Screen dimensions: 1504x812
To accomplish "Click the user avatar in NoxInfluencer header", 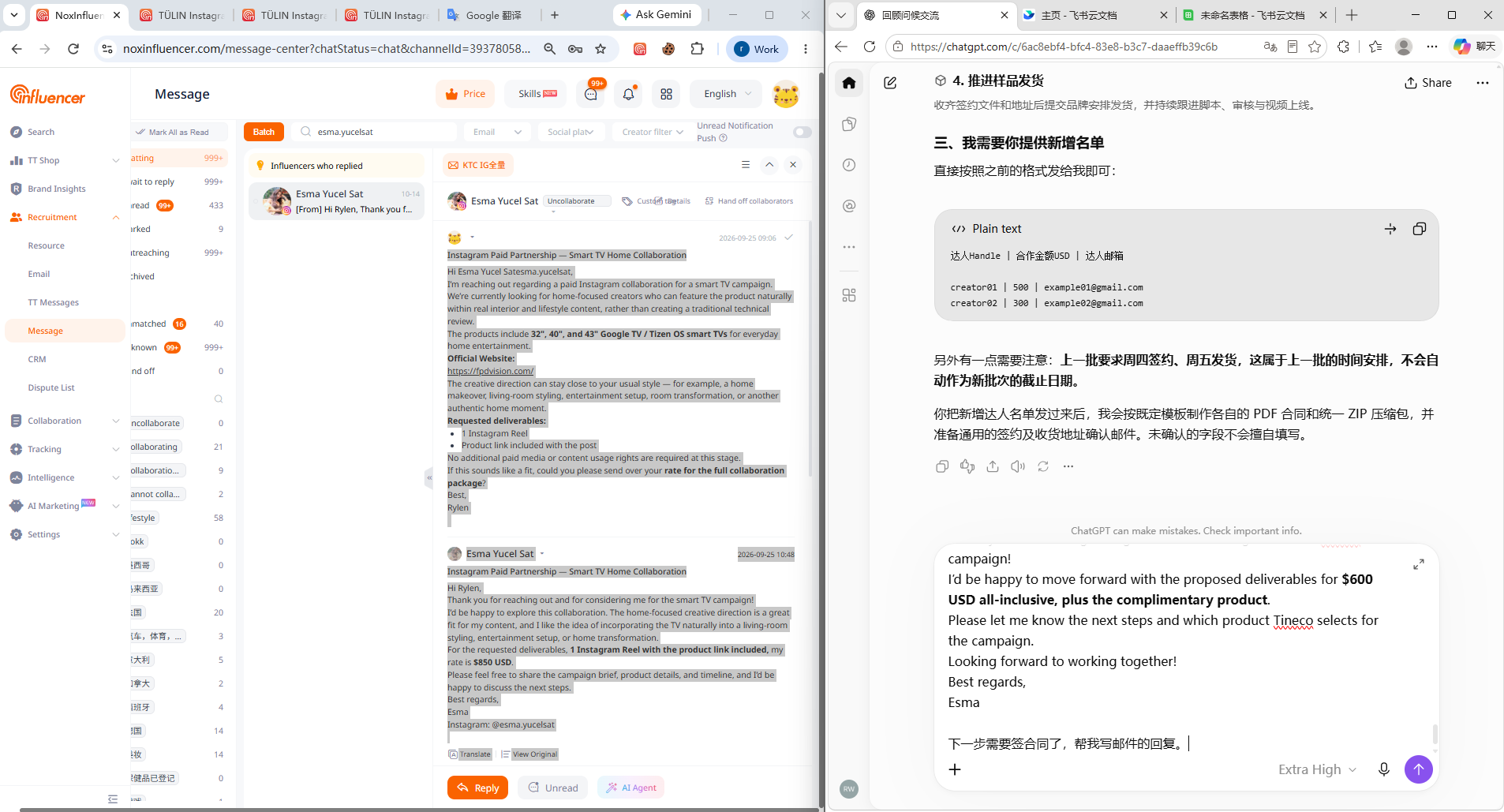I will click(x=786, y=95).
